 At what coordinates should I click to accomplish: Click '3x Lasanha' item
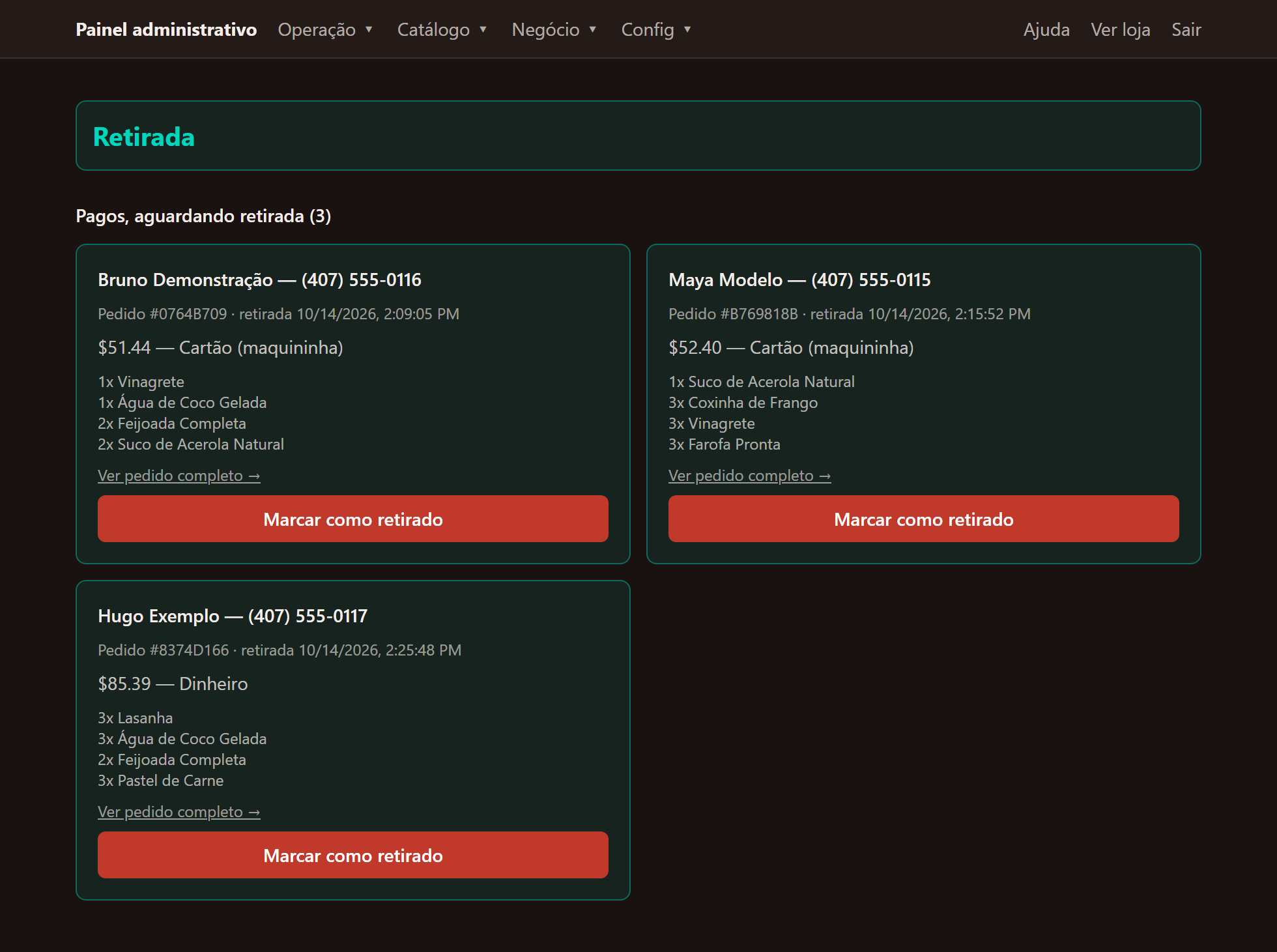pyautogui.click(x=135, y=718)
